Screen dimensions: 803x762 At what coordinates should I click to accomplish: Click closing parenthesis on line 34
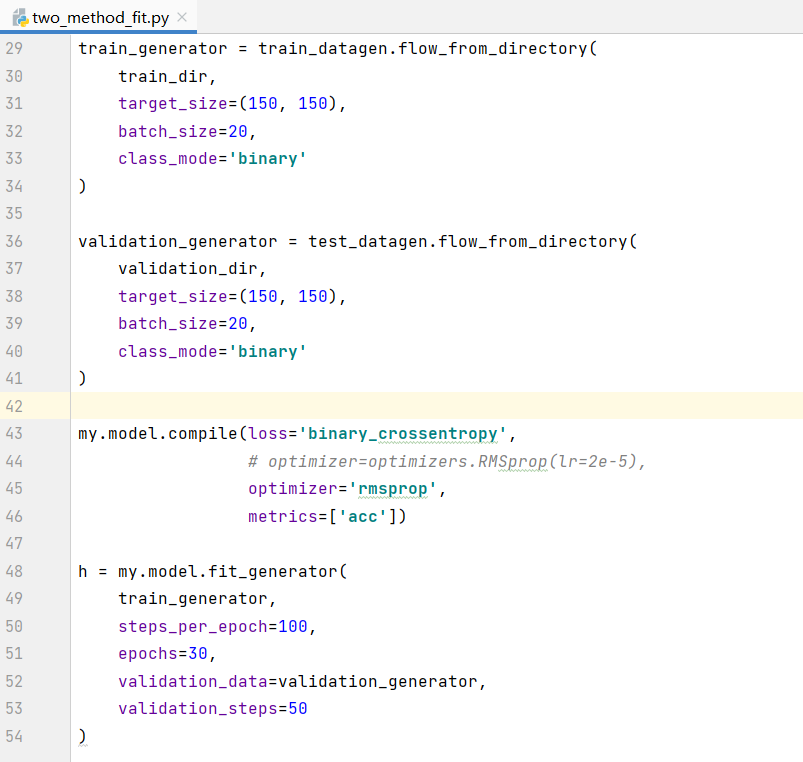[82, 186]
